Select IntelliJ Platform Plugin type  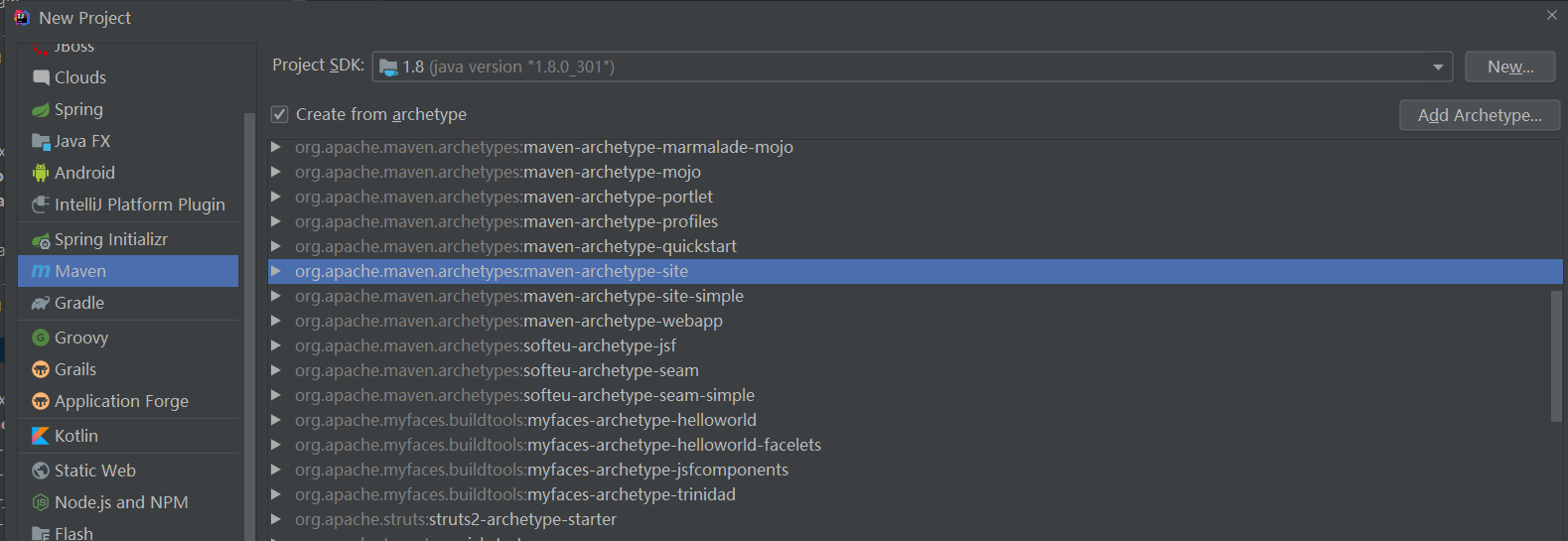pos(128,204)
